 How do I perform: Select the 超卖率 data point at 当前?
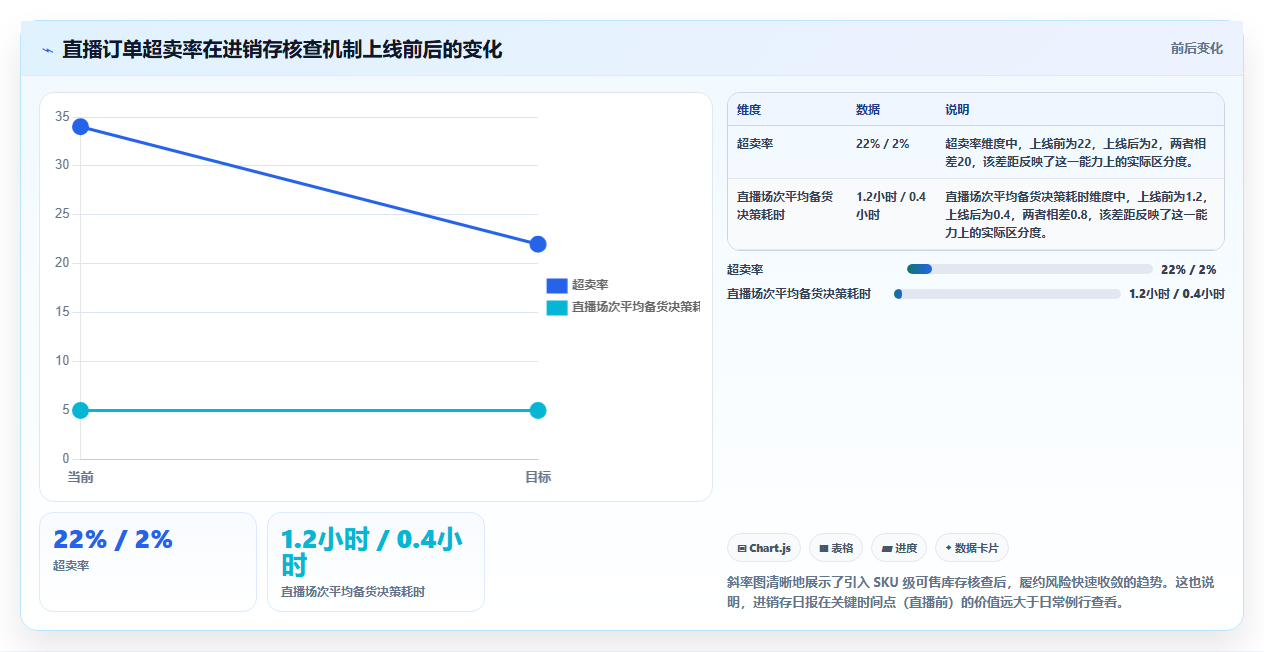[x=81, y=126]
